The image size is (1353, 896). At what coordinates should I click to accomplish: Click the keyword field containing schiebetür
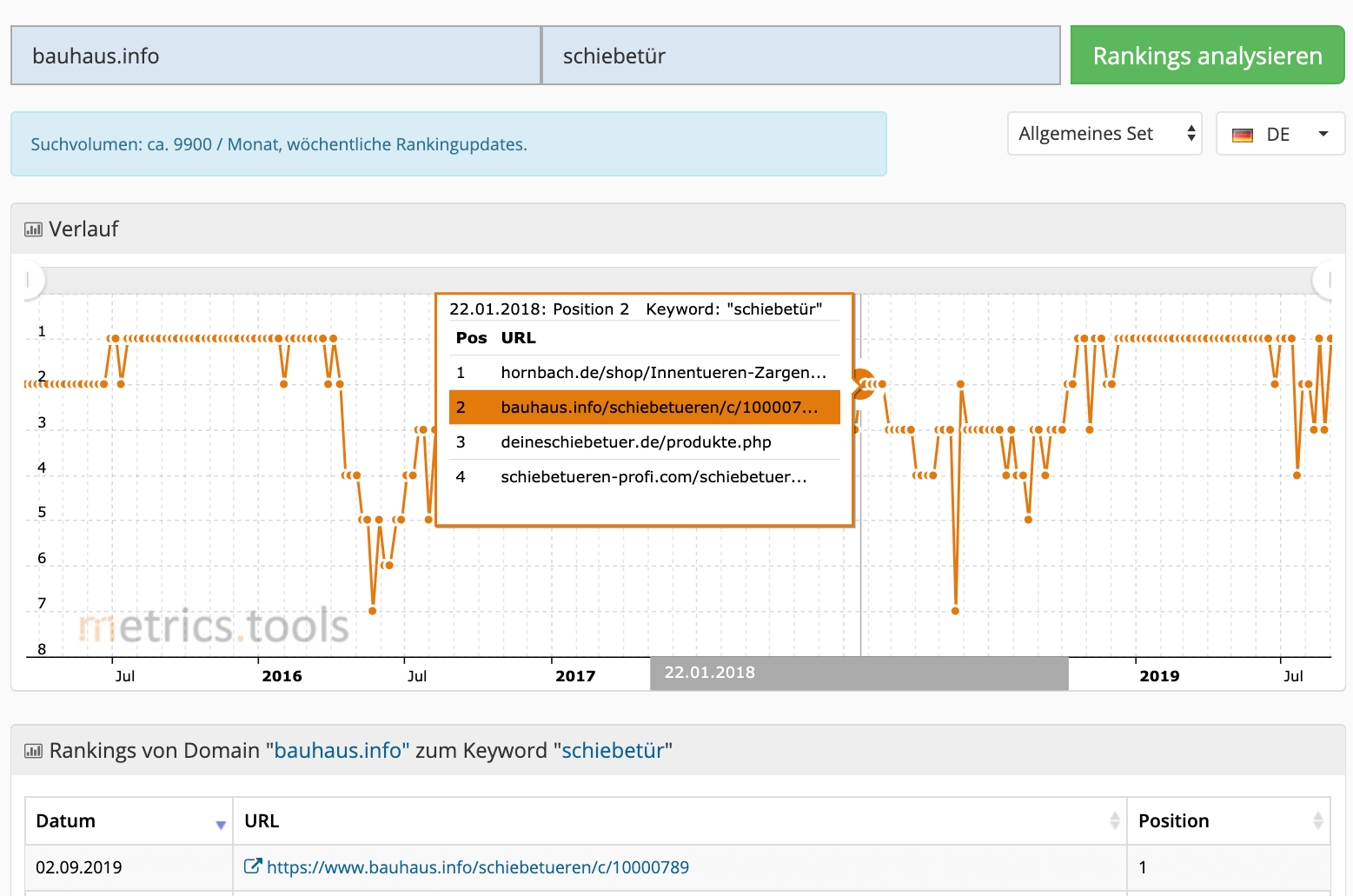tap(801, 56)
